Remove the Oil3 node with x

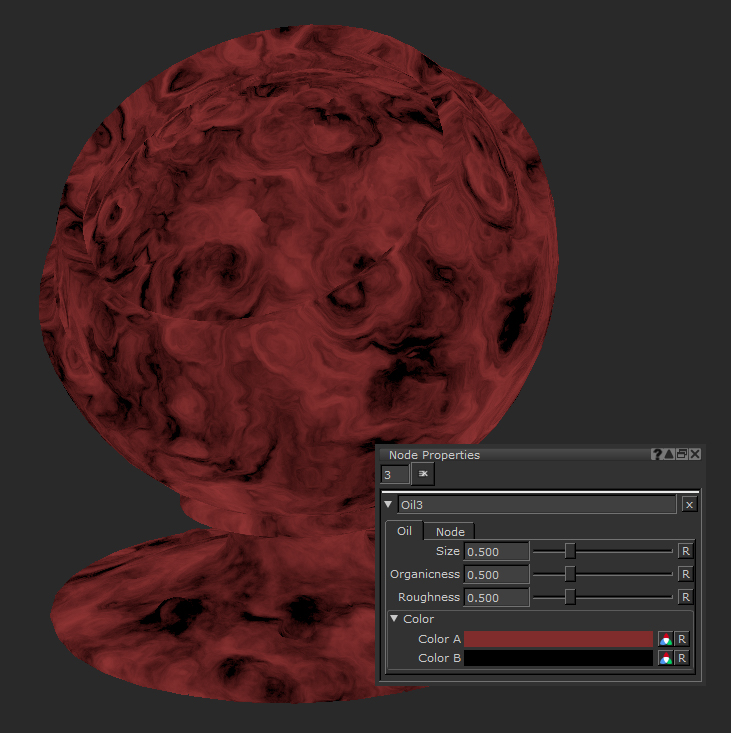(689, 505)
